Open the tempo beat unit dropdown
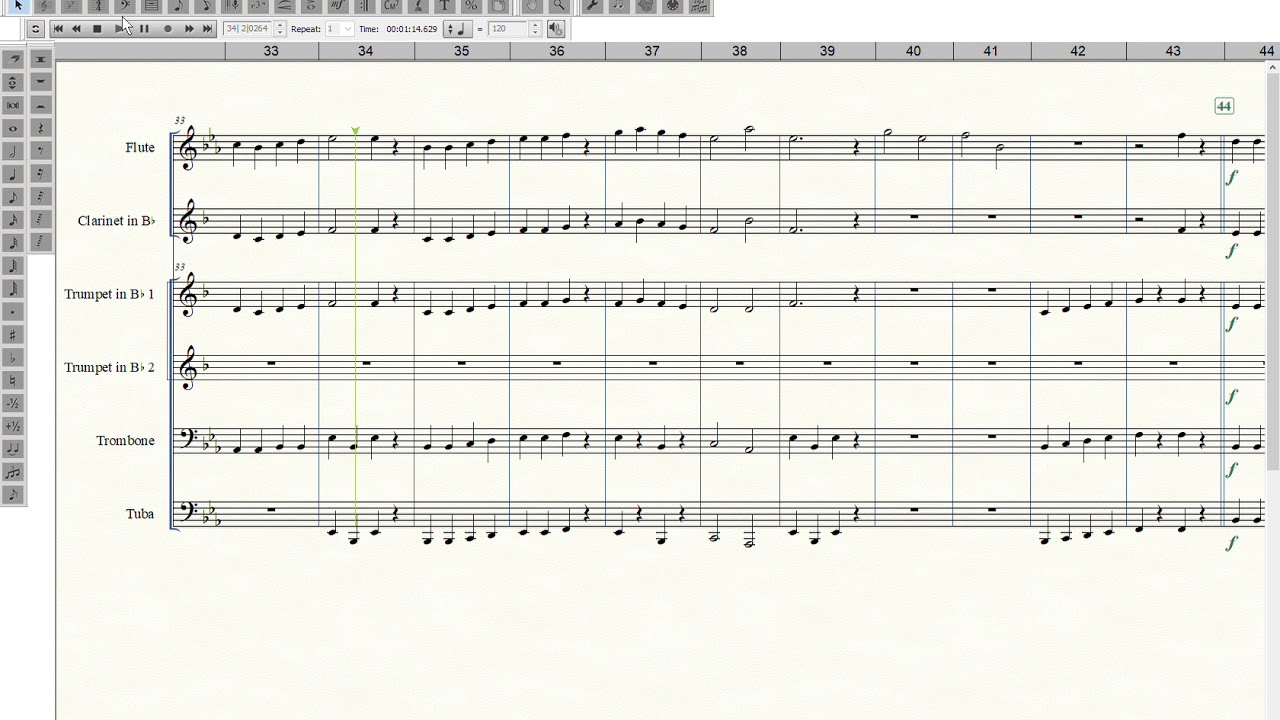The width and height of the screenshot is (1280, 720). [459, 29]
